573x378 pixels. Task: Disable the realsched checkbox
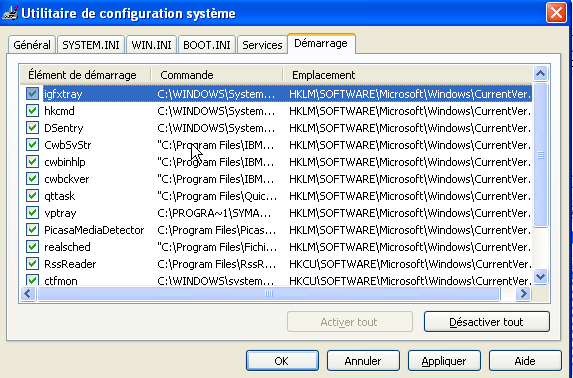(32, 246)
